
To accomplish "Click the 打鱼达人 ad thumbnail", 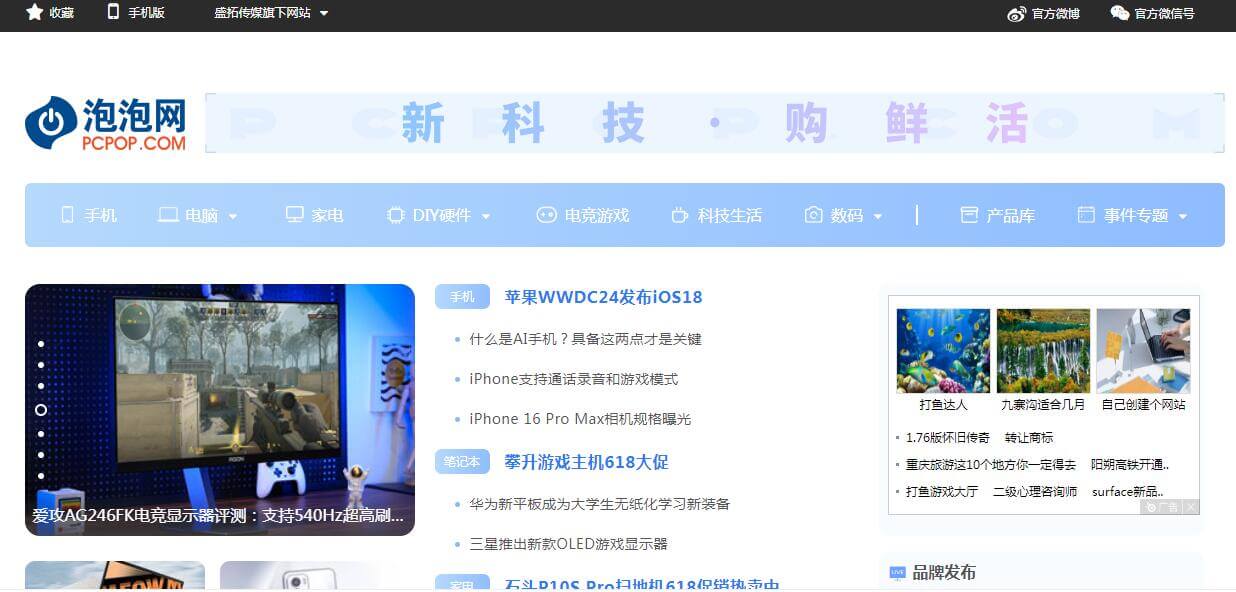I will 943,350.
